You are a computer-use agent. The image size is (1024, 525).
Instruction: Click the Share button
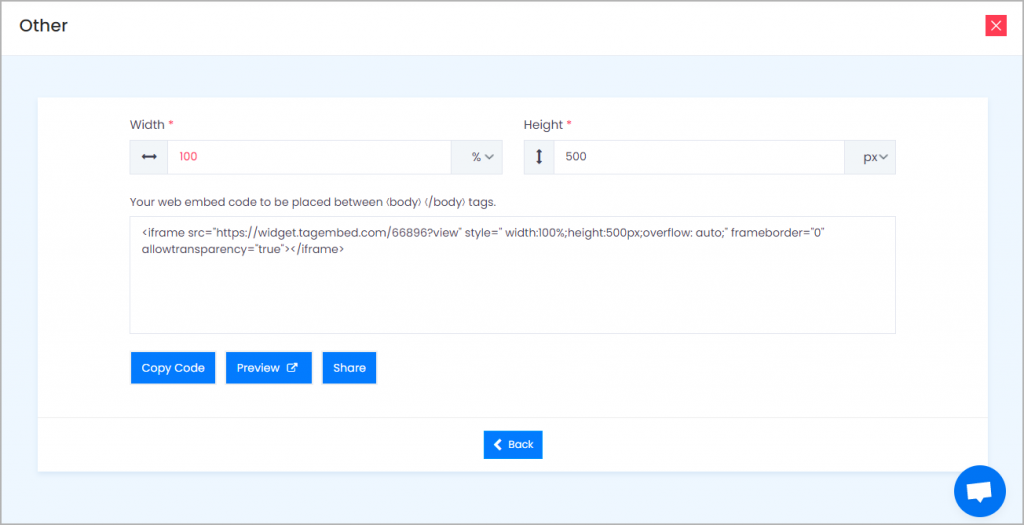point(349,368)
